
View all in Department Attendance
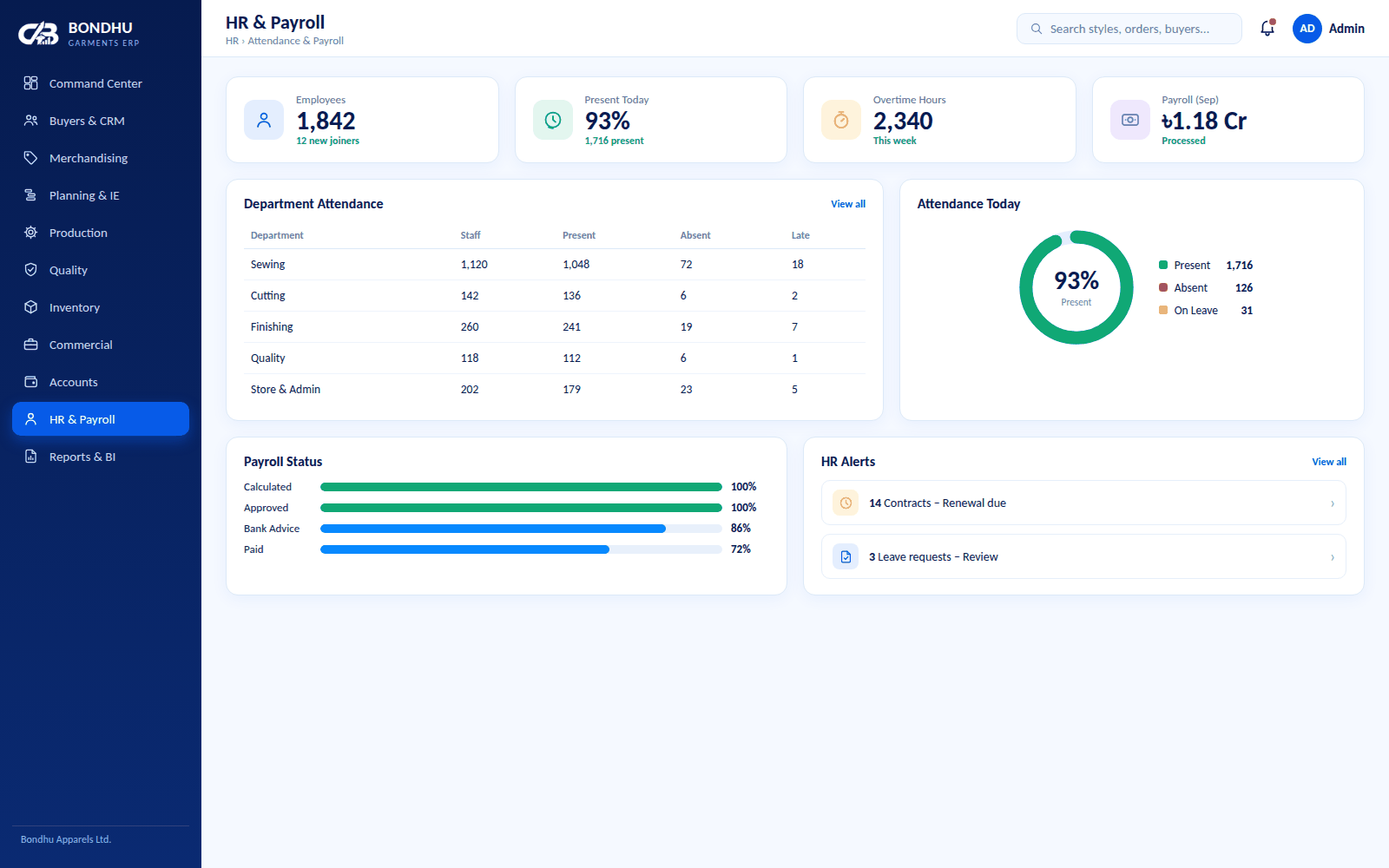pos(848,204)
